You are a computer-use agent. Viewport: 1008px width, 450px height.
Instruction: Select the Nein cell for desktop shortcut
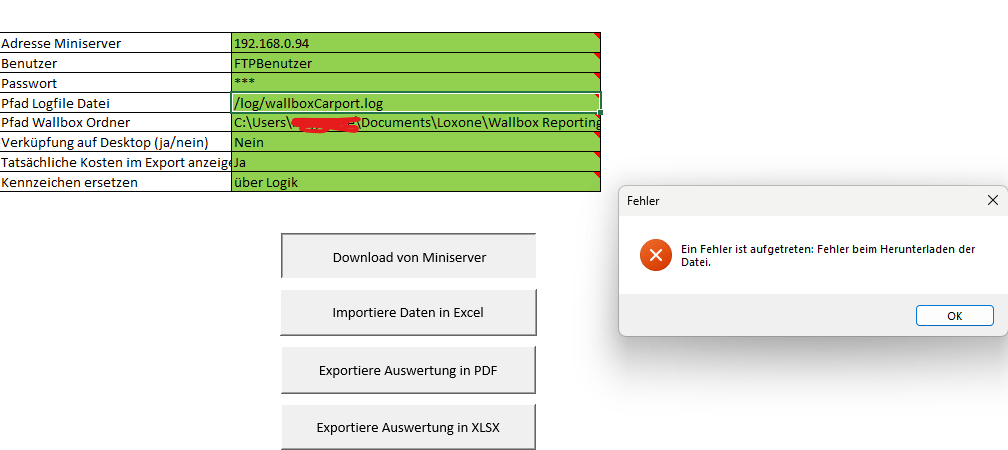click(x=415, y=143)
